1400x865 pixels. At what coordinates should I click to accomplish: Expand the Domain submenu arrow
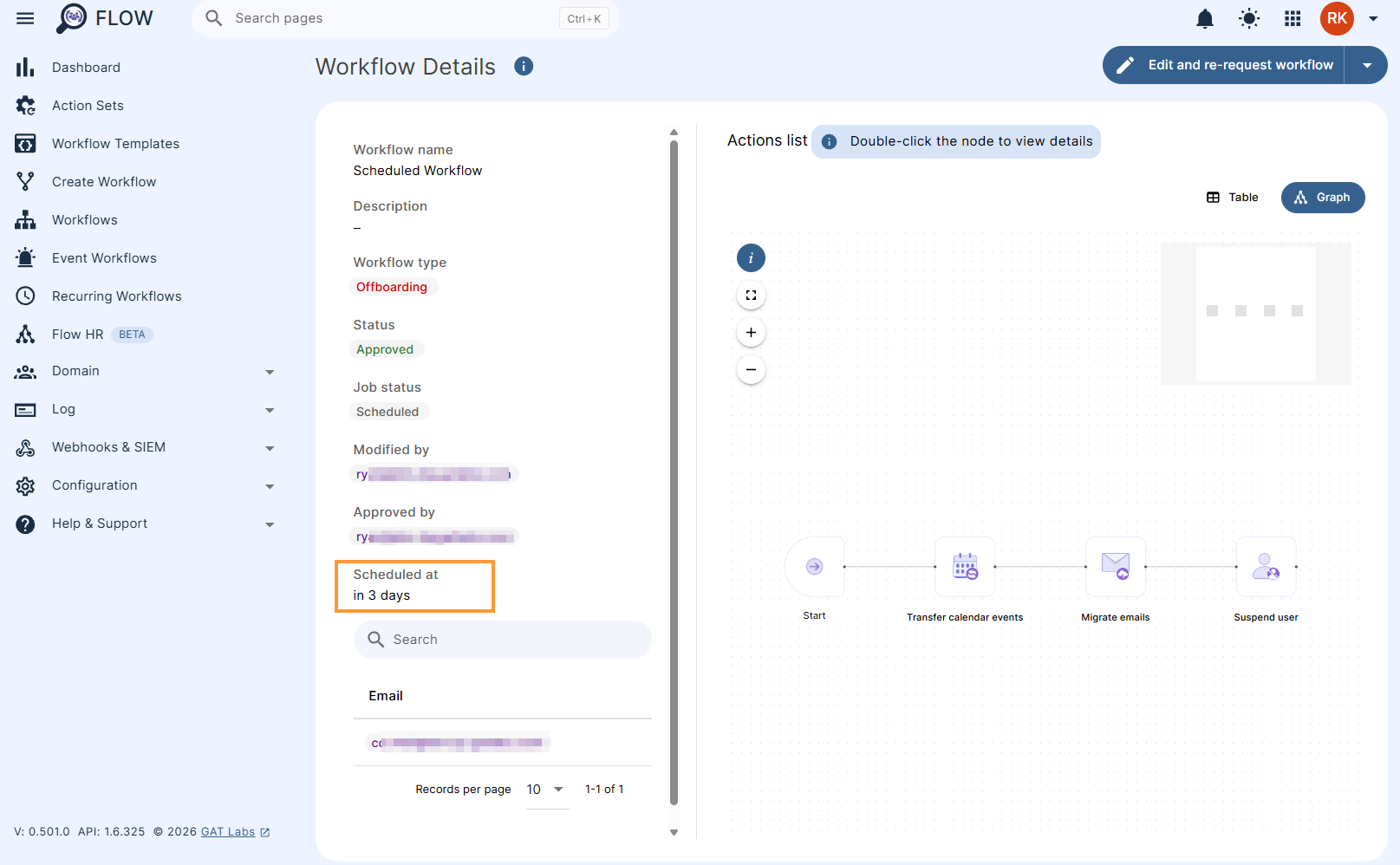point(270,372)
